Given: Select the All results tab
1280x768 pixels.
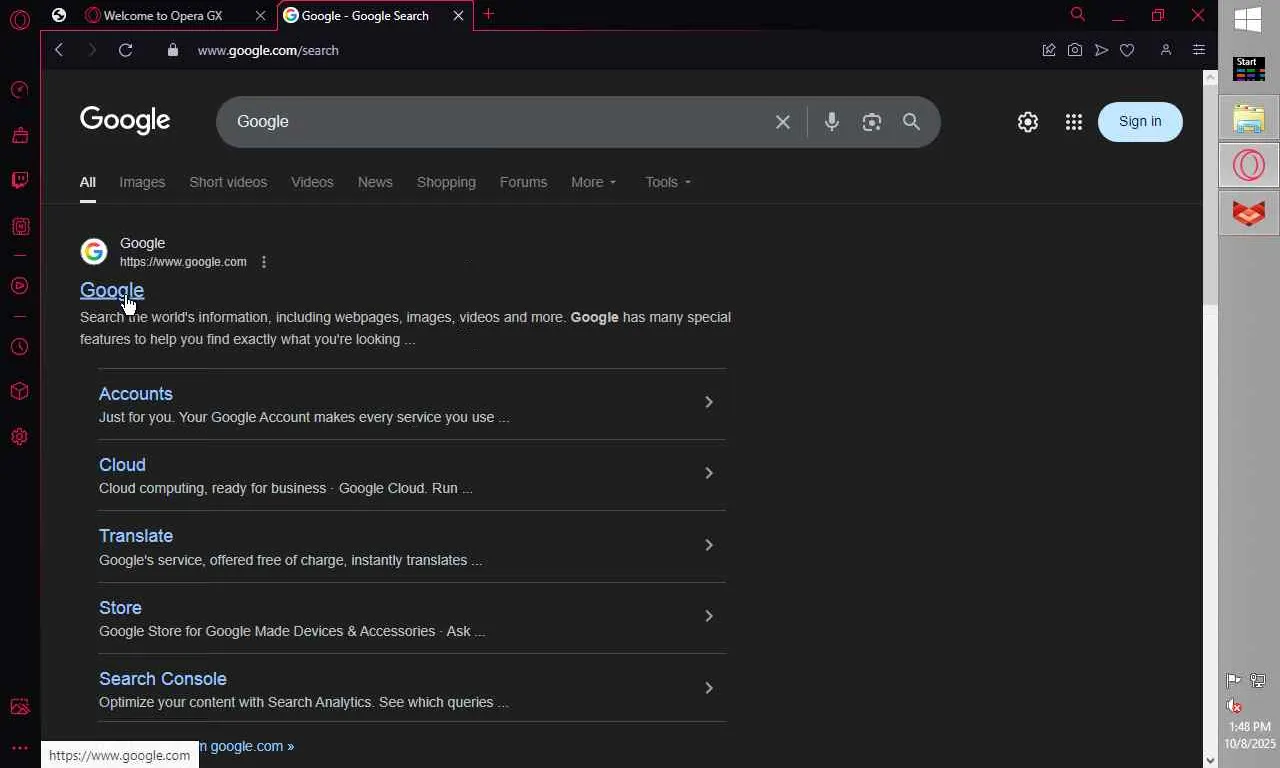Looking at the screenshot, I should click(x=88, y=182).
